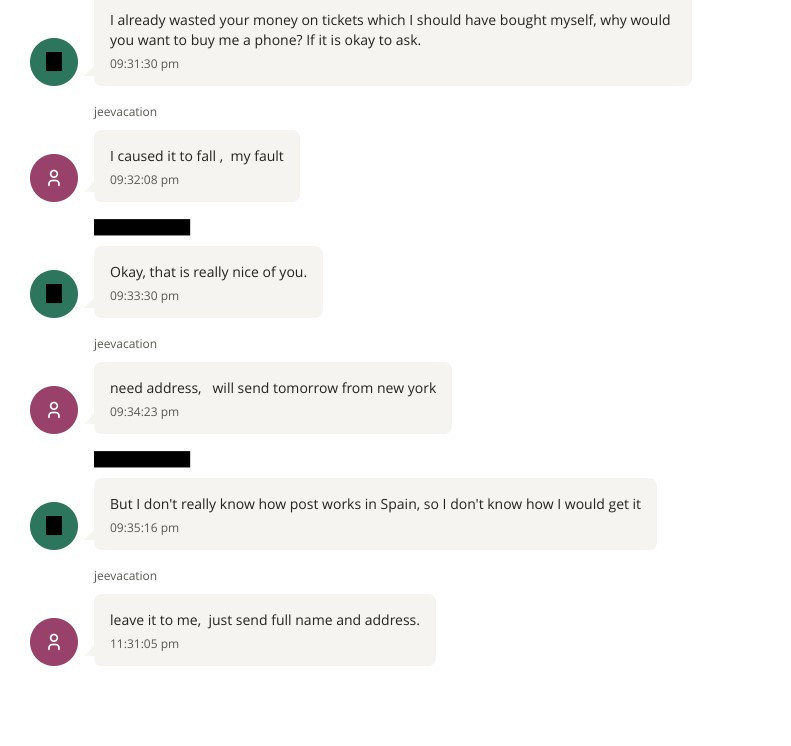Image resolution: width=791 pixels, height=746 pixels.
Task: Click the green avatar beside the wasted money message
Action: pos(54,62)
